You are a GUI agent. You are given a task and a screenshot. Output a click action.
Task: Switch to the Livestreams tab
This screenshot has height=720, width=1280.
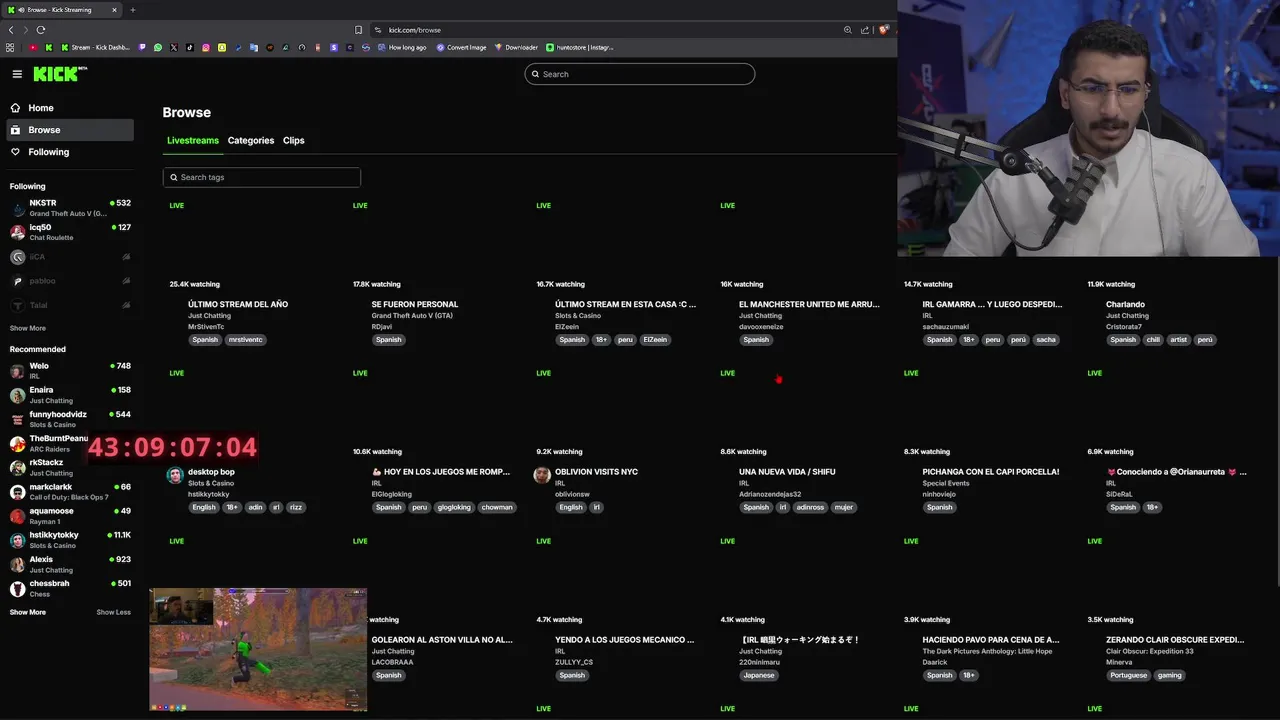[193, 140]
